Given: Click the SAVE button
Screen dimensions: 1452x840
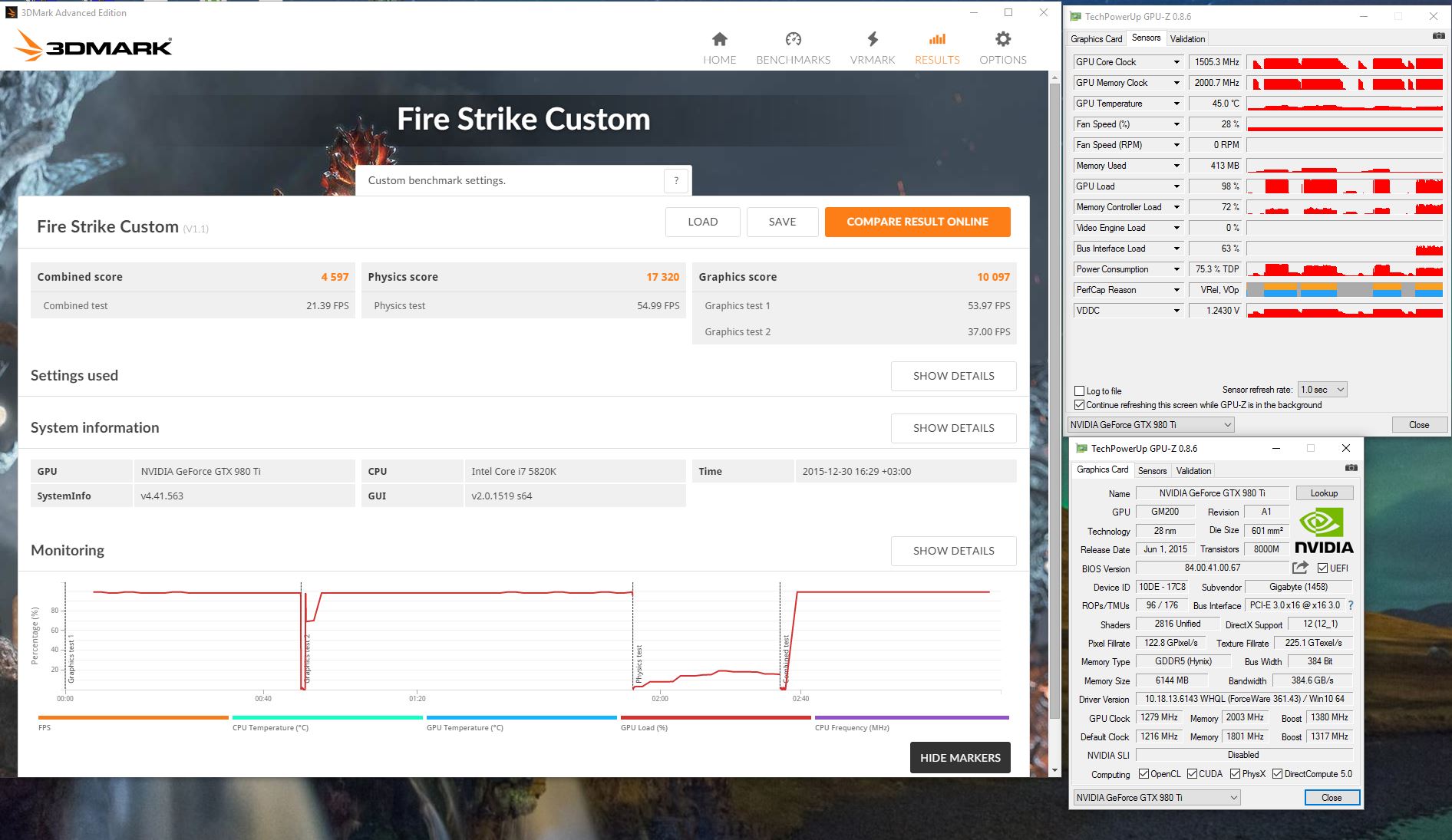Looking at the screenshot, I should pyautogui.click(x=782, y=222).
